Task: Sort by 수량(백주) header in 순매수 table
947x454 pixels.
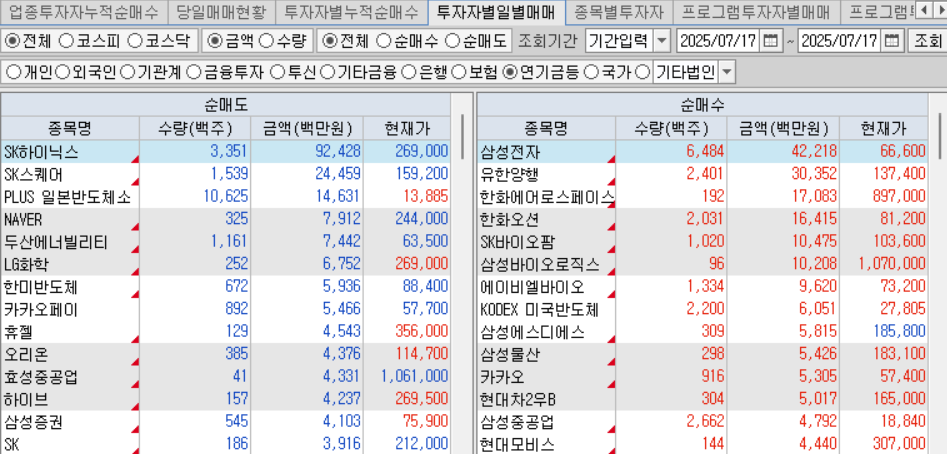Action: pyautogui.click(x=670, y=128)
